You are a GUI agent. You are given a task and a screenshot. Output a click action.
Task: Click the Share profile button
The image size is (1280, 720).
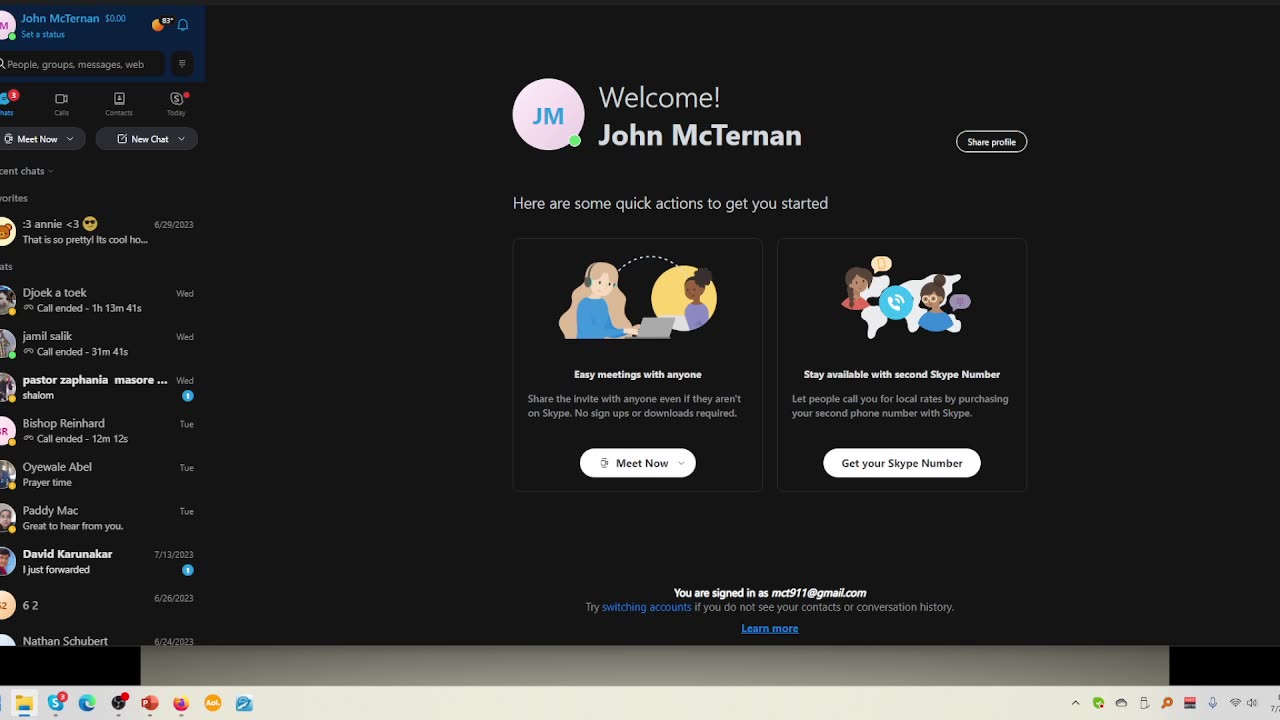click(x=991, y=142)
